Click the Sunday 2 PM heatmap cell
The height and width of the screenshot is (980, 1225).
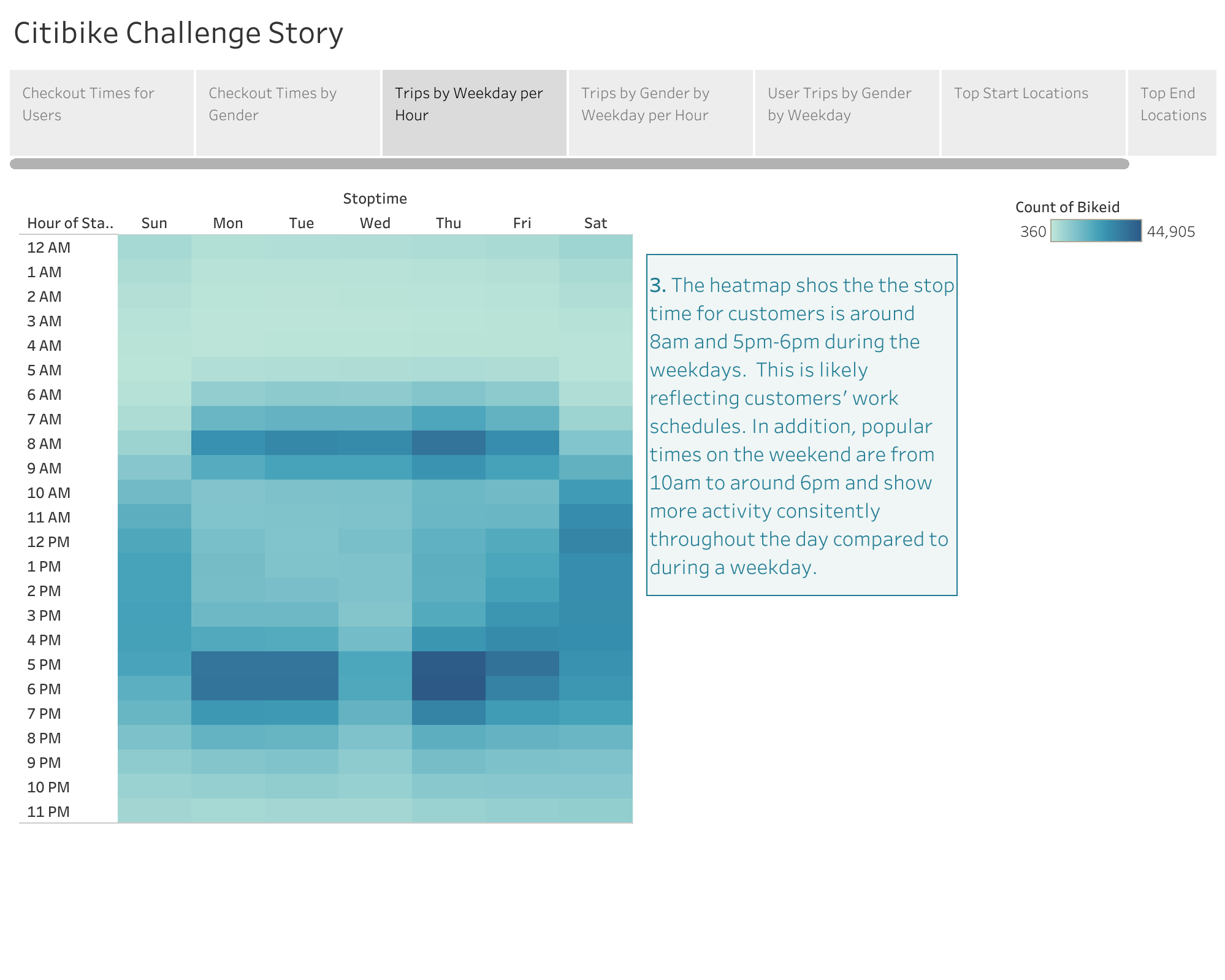155,591
